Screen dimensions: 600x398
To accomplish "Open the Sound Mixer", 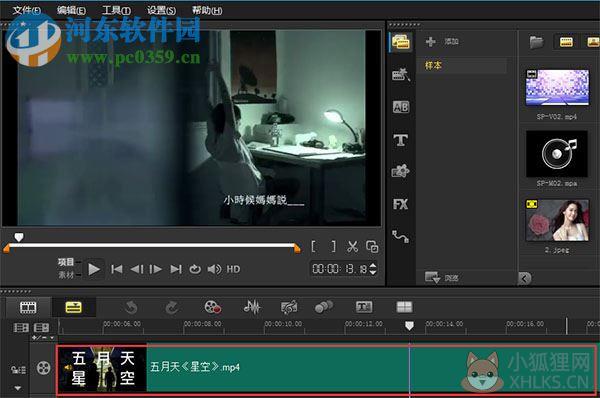I will [252, 307].
